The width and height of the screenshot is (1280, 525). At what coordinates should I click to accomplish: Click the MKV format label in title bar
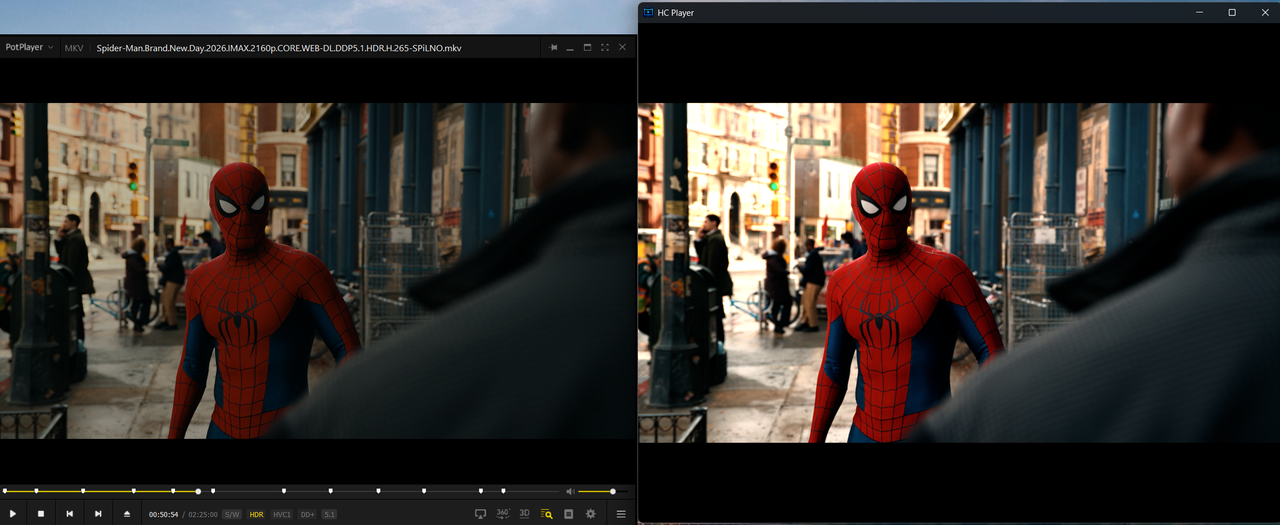(x=74, y=48)
